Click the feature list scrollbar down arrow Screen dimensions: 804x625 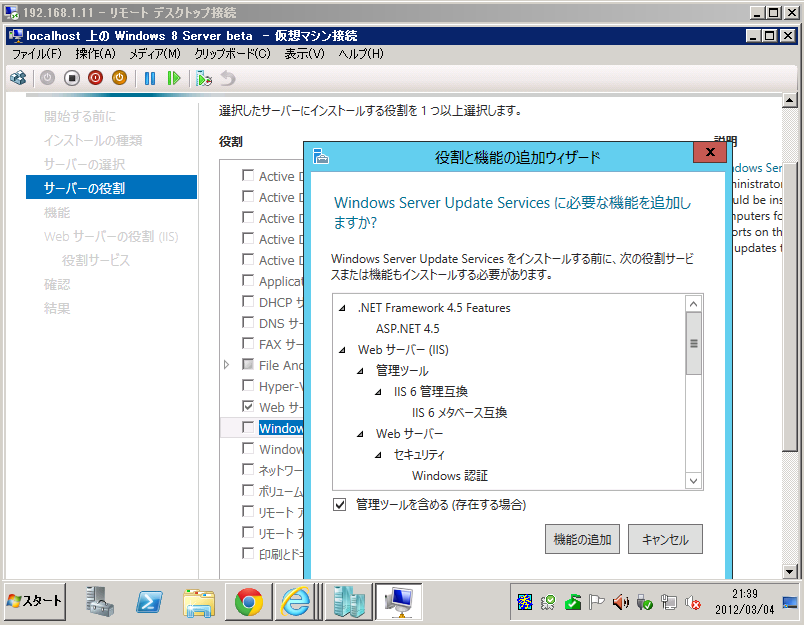(x=694, y=481)
